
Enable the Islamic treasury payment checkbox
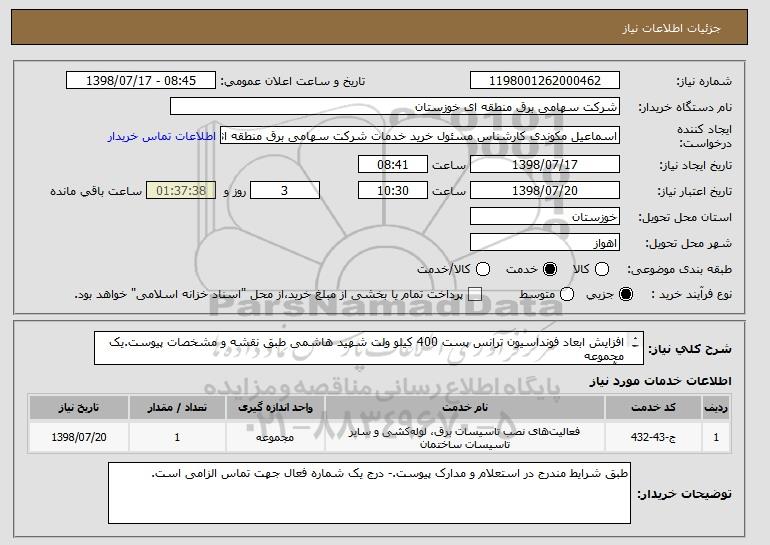pos(475,294)
